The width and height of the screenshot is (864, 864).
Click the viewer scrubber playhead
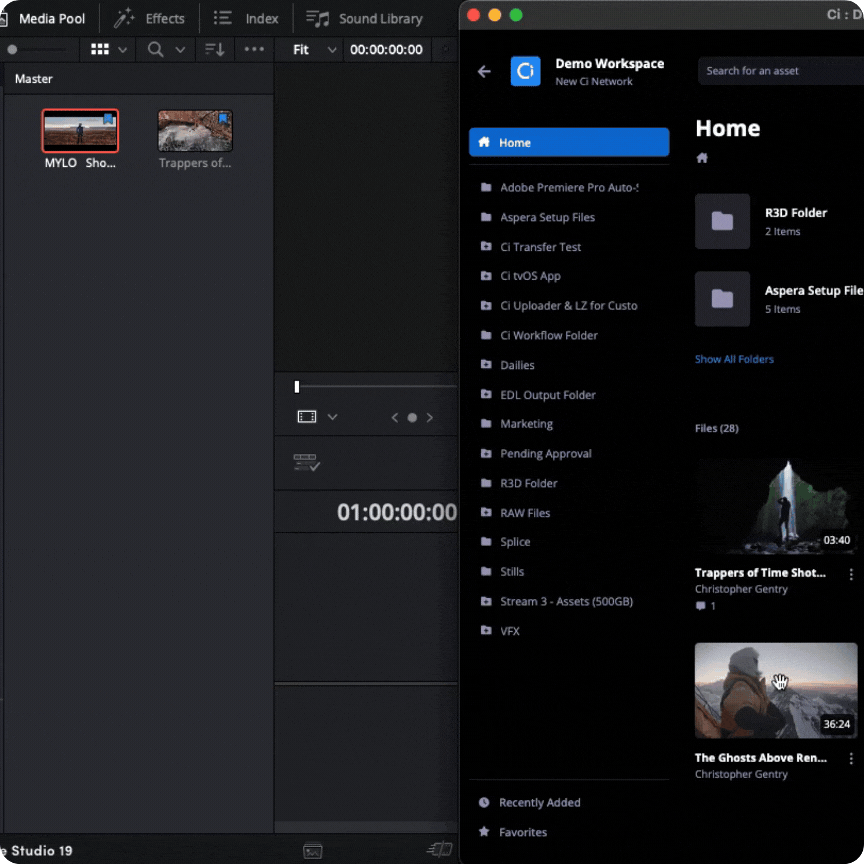click(297, 387)
